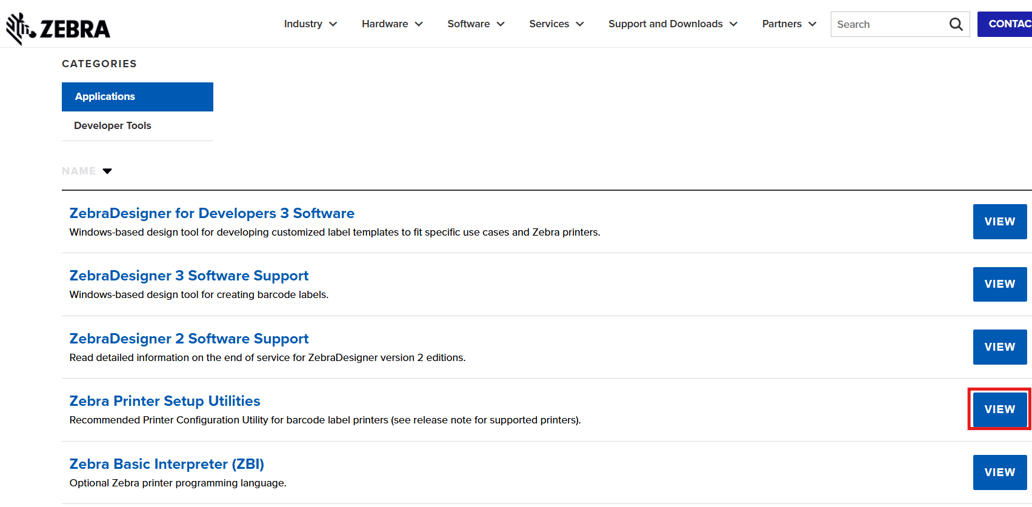Click View for Zebra Printer Setup Utilities
This screenshot has width=1032, height=507.
pos(999,409)
